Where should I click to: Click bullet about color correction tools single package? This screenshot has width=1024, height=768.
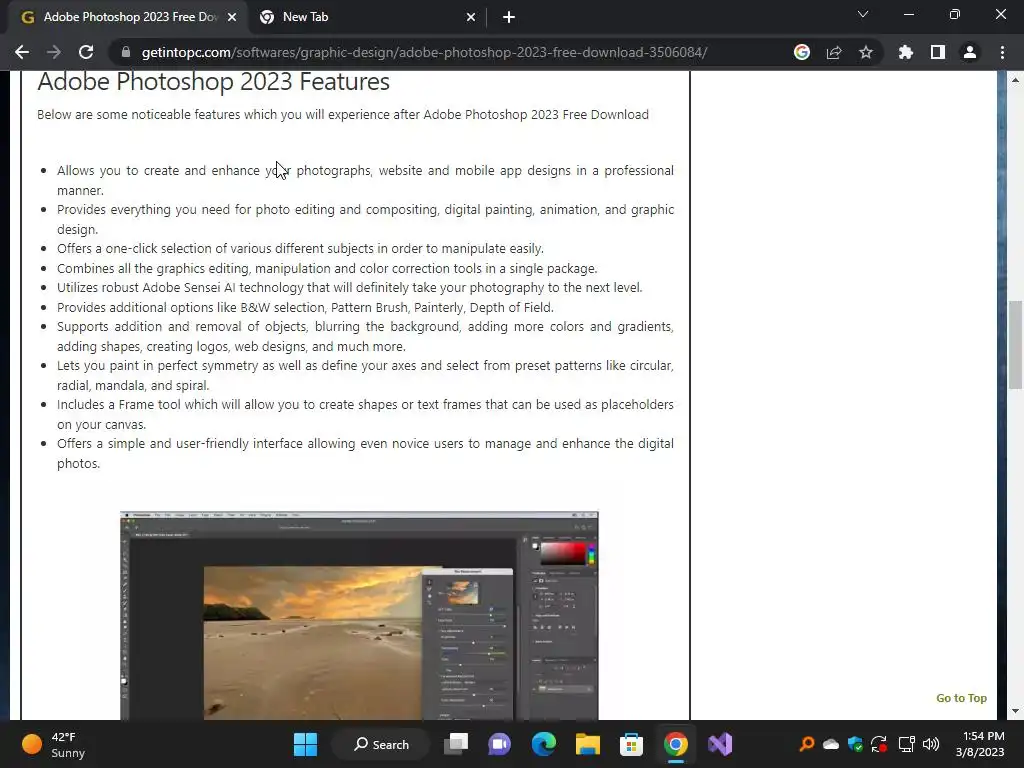[x=327, y=268]
